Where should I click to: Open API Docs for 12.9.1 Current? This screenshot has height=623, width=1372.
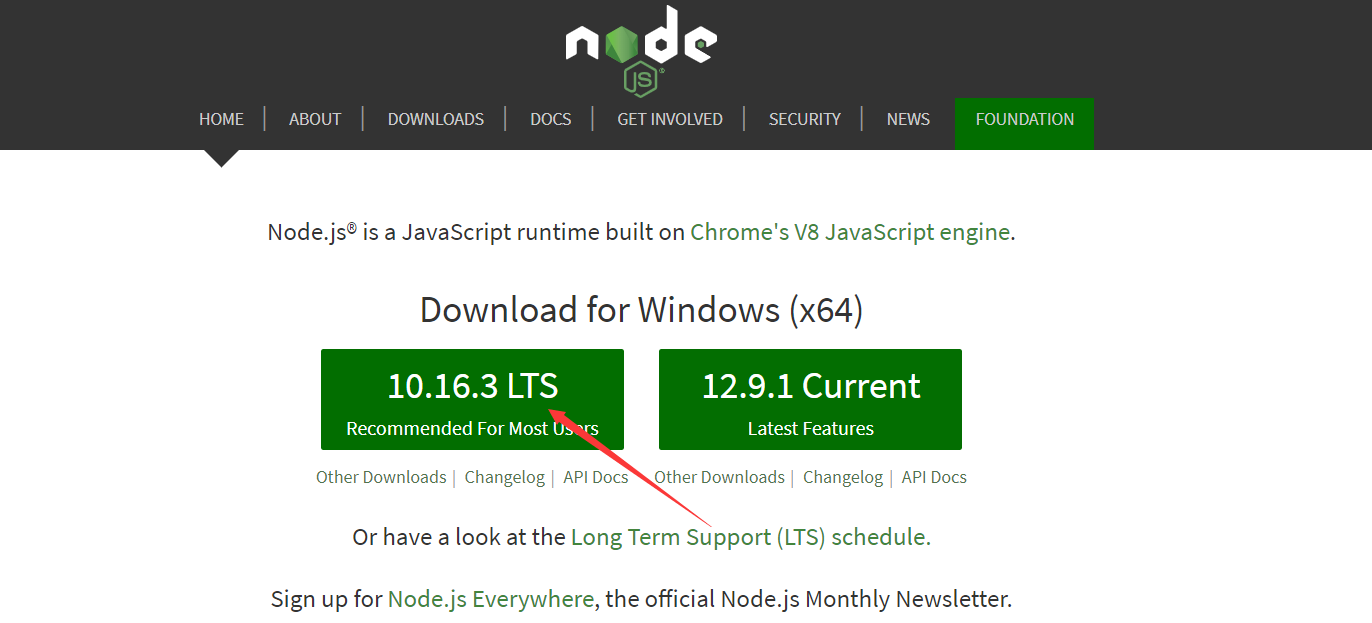[934, 477]
